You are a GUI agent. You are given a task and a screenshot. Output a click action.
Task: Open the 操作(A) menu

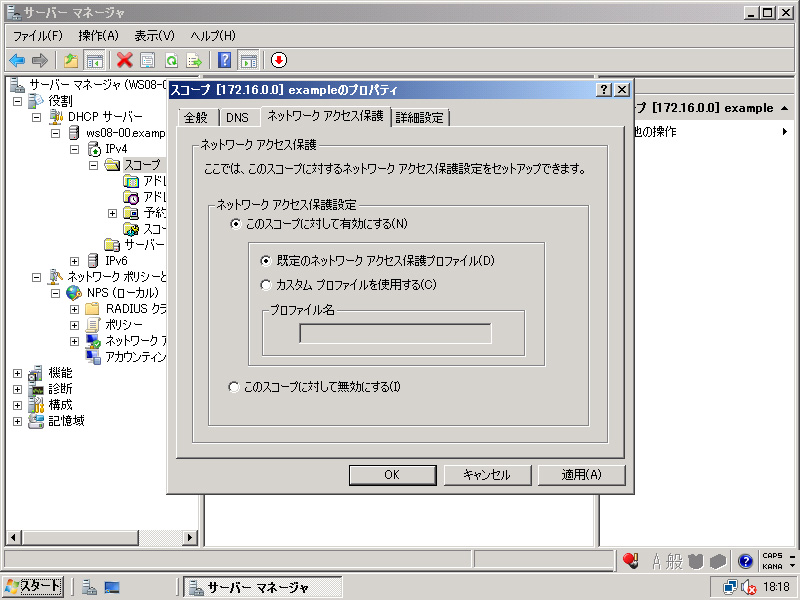[x=98, y=36]
